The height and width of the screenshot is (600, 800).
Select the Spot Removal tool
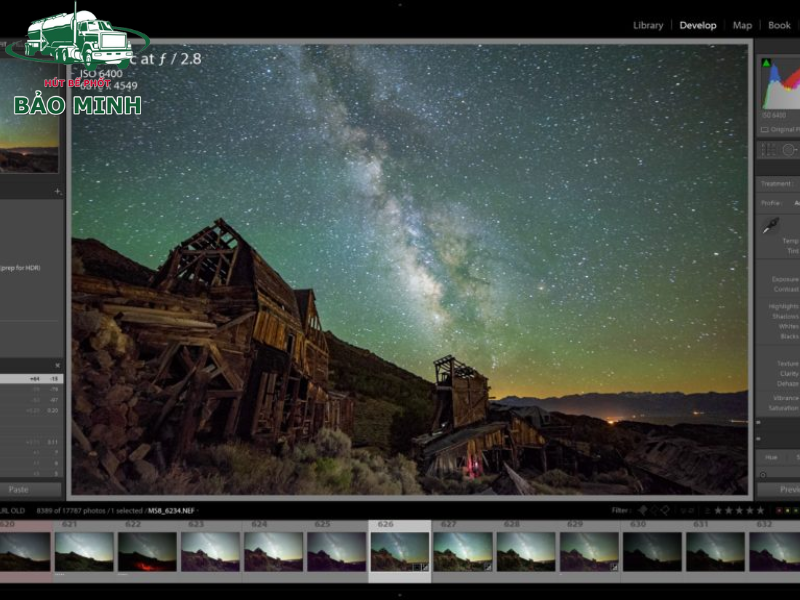[788, 151]
